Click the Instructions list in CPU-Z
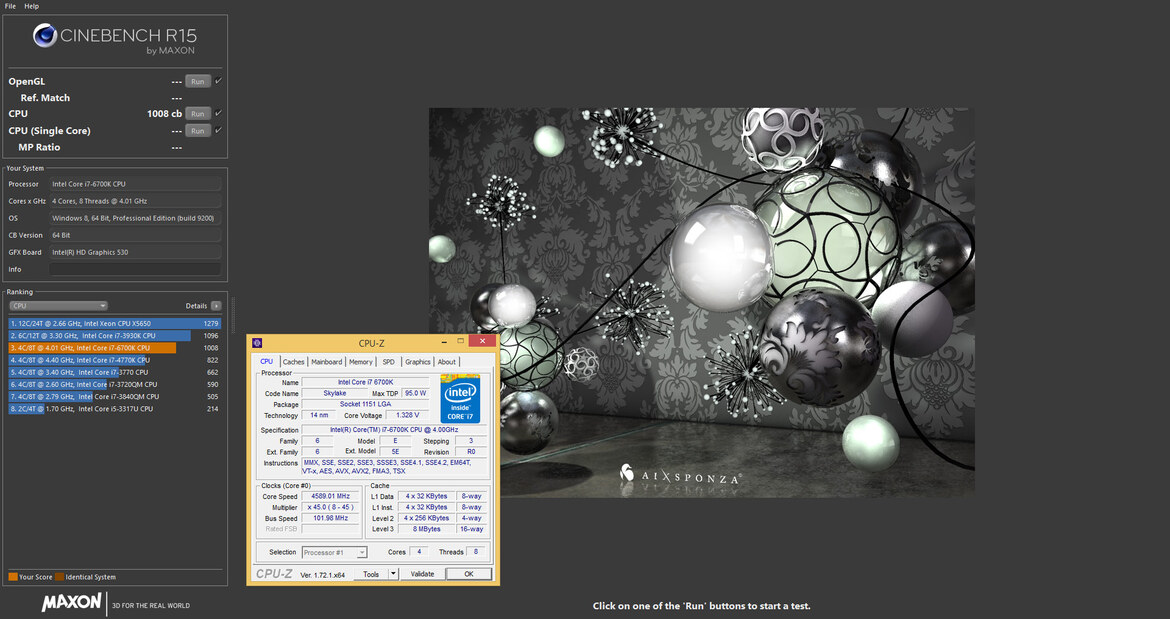Image resolution: width=1170 pixels, height=619 pixels. [394, 467]
